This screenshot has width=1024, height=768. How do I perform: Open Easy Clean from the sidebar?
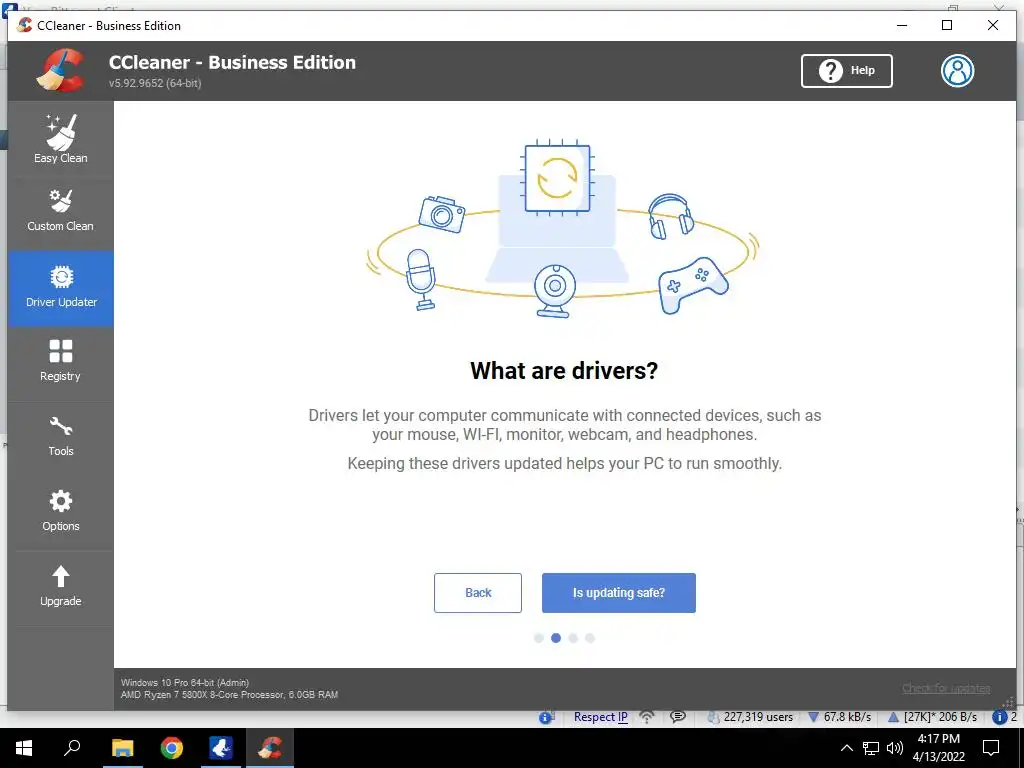pos(61,139)
